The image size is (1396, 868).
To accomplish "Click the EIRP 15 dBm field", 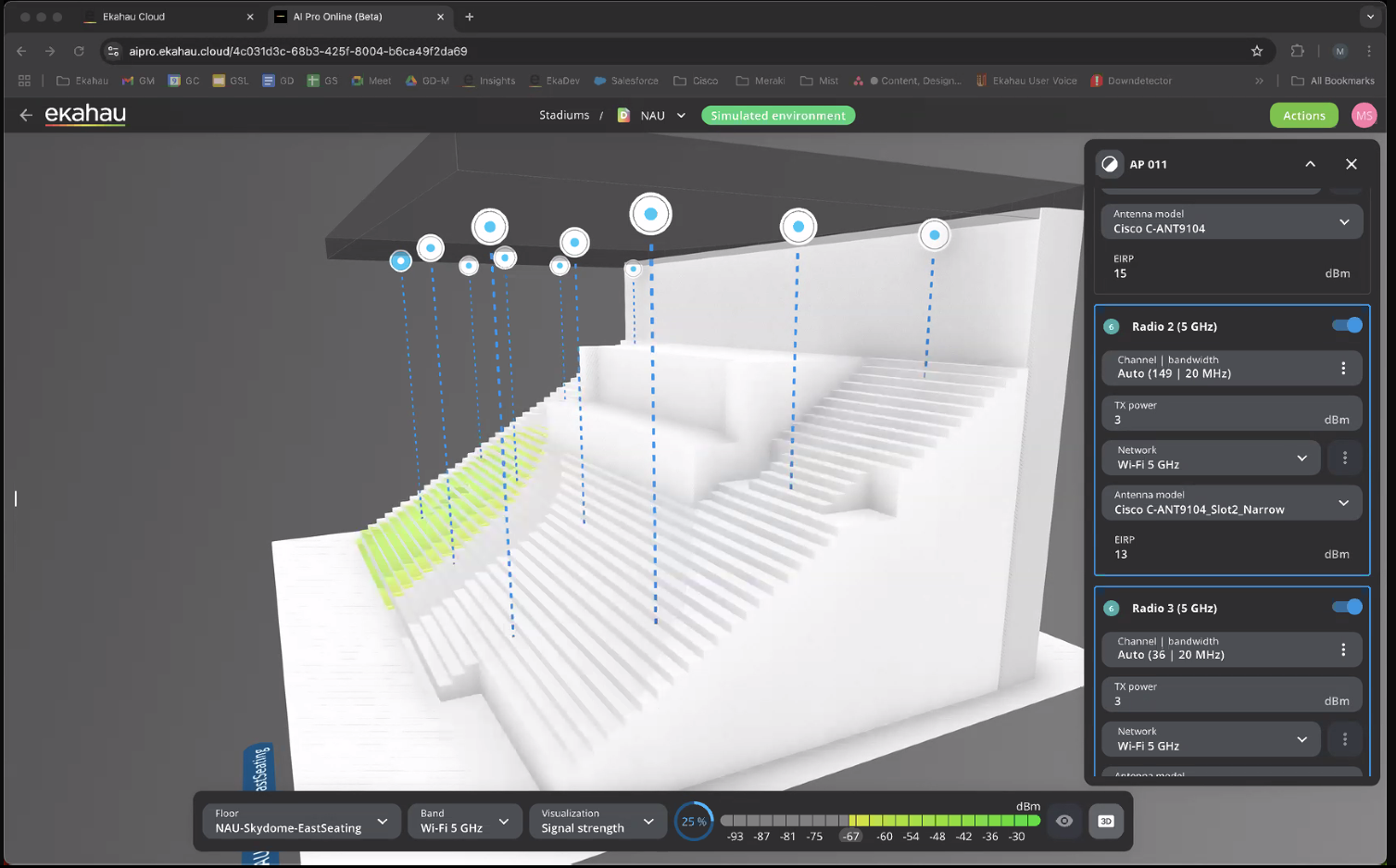I will 1231,267.
